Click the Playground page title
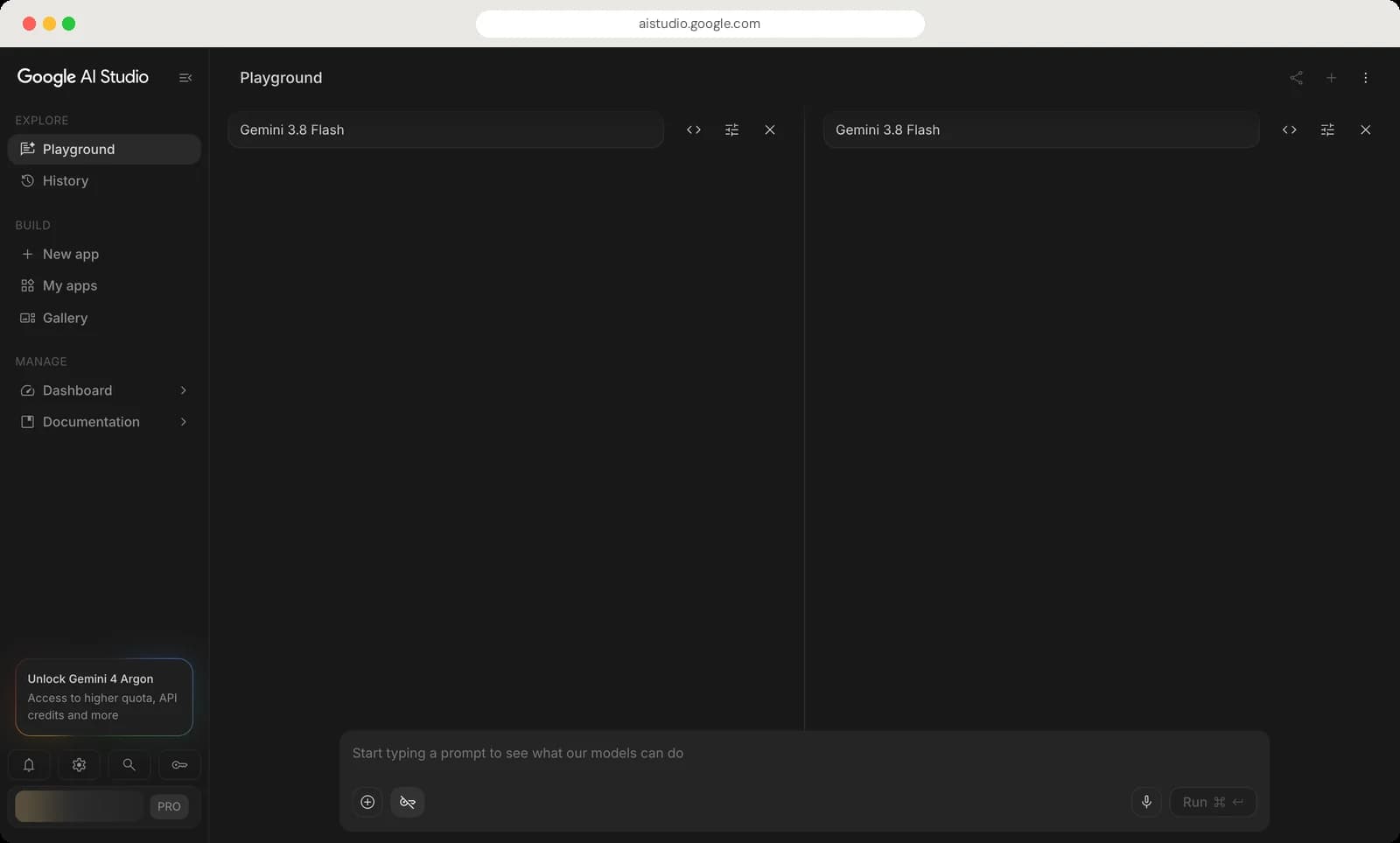 [281, 78]
